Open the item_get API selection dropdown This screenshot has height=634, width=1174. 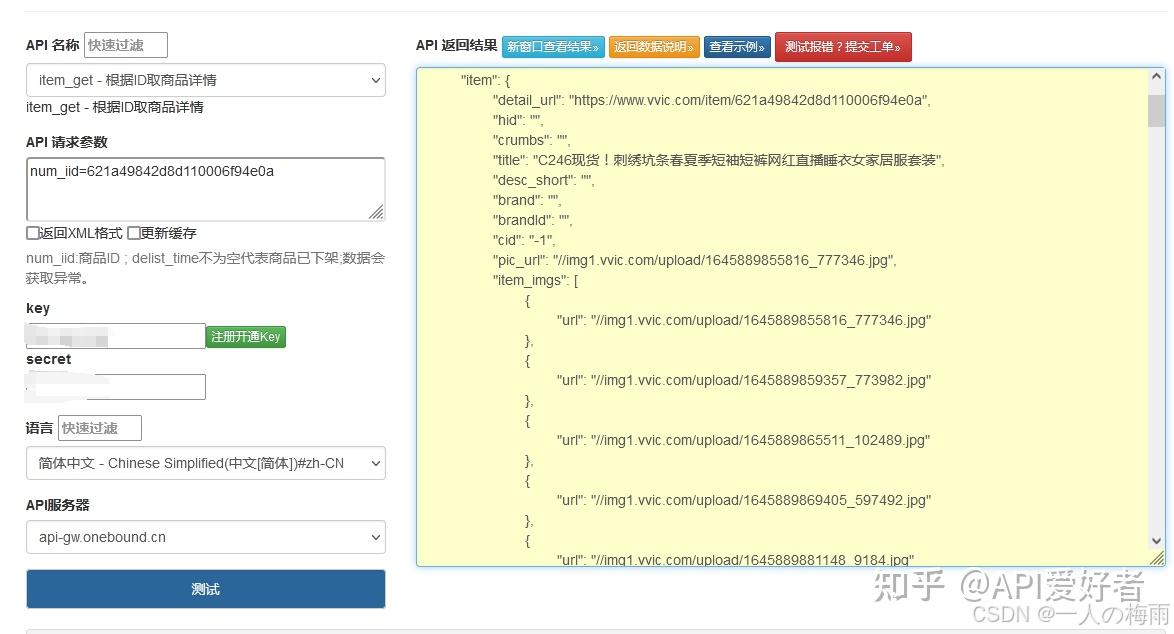(x=205, y=81)
